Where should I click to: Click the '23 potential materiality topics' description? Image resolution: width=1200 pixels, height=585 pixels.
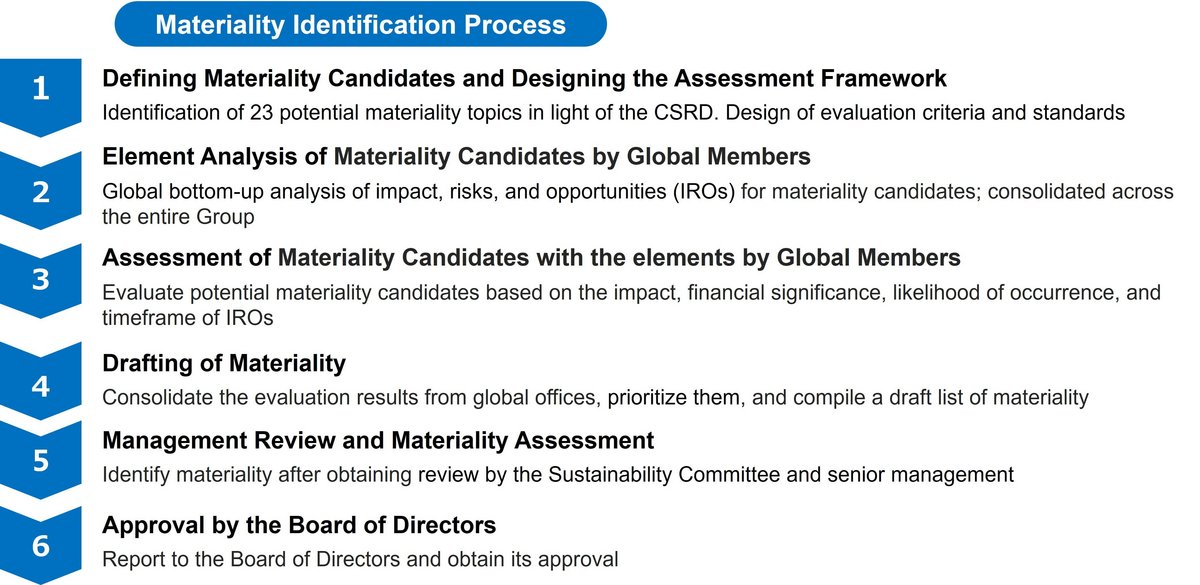click(x=615, y=113)
